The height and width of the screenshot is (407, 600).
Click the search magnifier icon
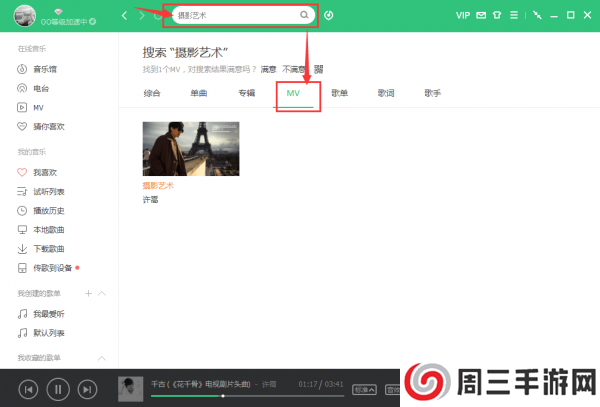pyautogui.click(x=304, y=16)
